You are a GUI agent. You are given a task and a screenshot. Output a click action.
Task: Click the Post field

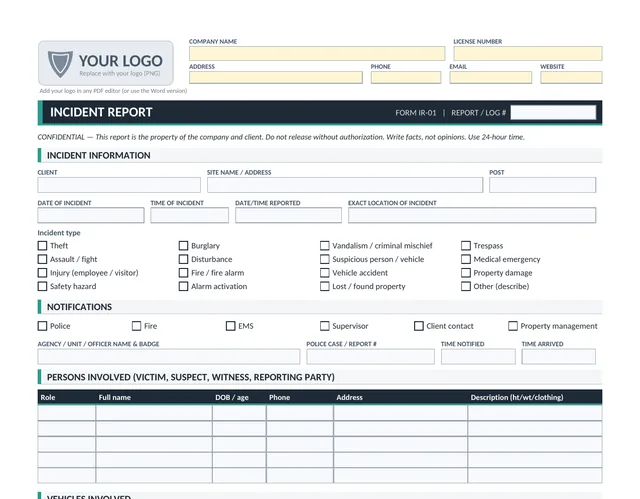[x=542, y=185]
